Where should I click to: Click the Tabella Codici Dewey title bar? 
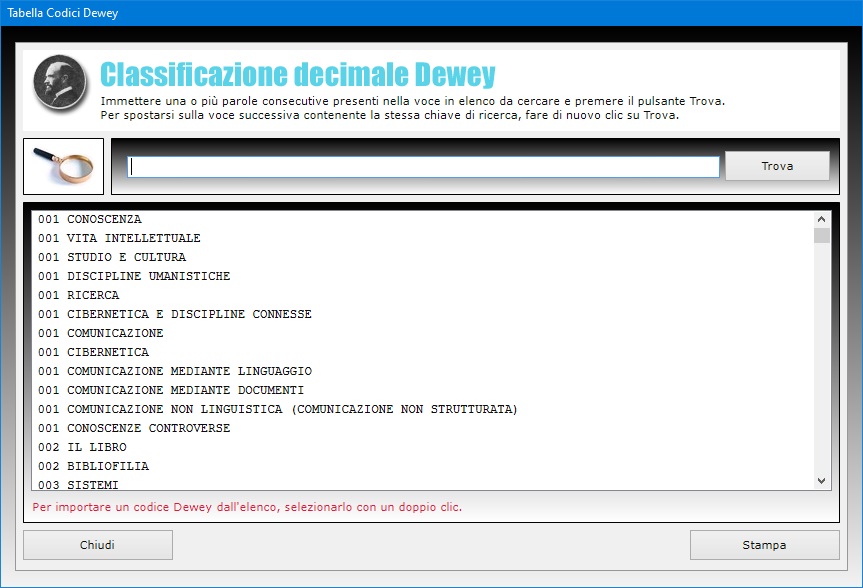[x=432, y=13]
